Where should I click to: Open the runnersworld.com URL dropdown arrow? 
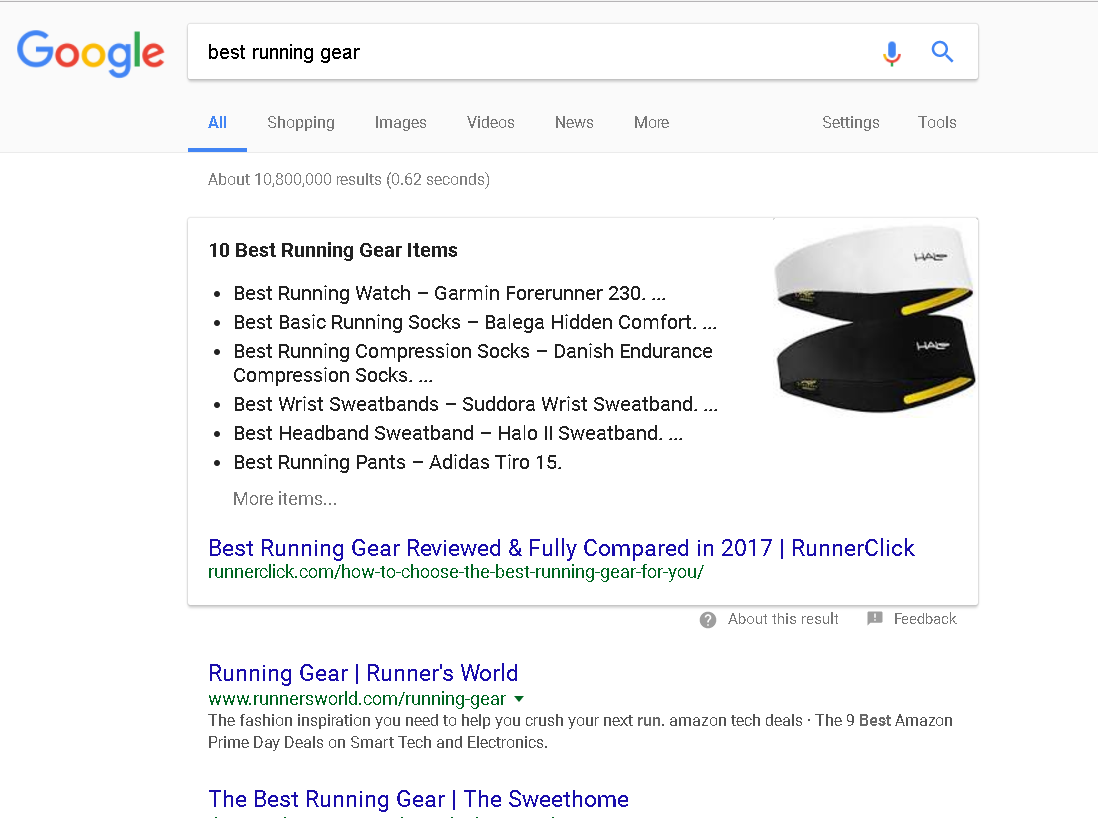[x=519, y=699]
